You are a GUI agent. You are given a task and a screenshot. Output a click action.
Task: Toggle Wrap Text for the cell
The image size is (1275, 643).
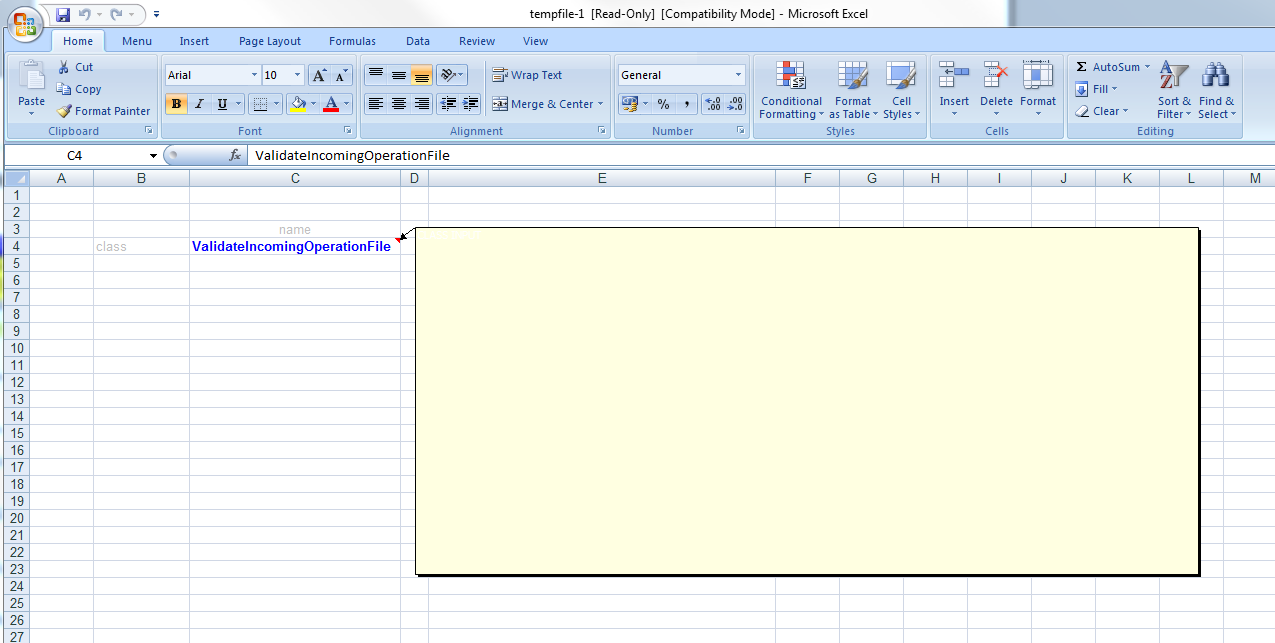(x=527, y=75)
